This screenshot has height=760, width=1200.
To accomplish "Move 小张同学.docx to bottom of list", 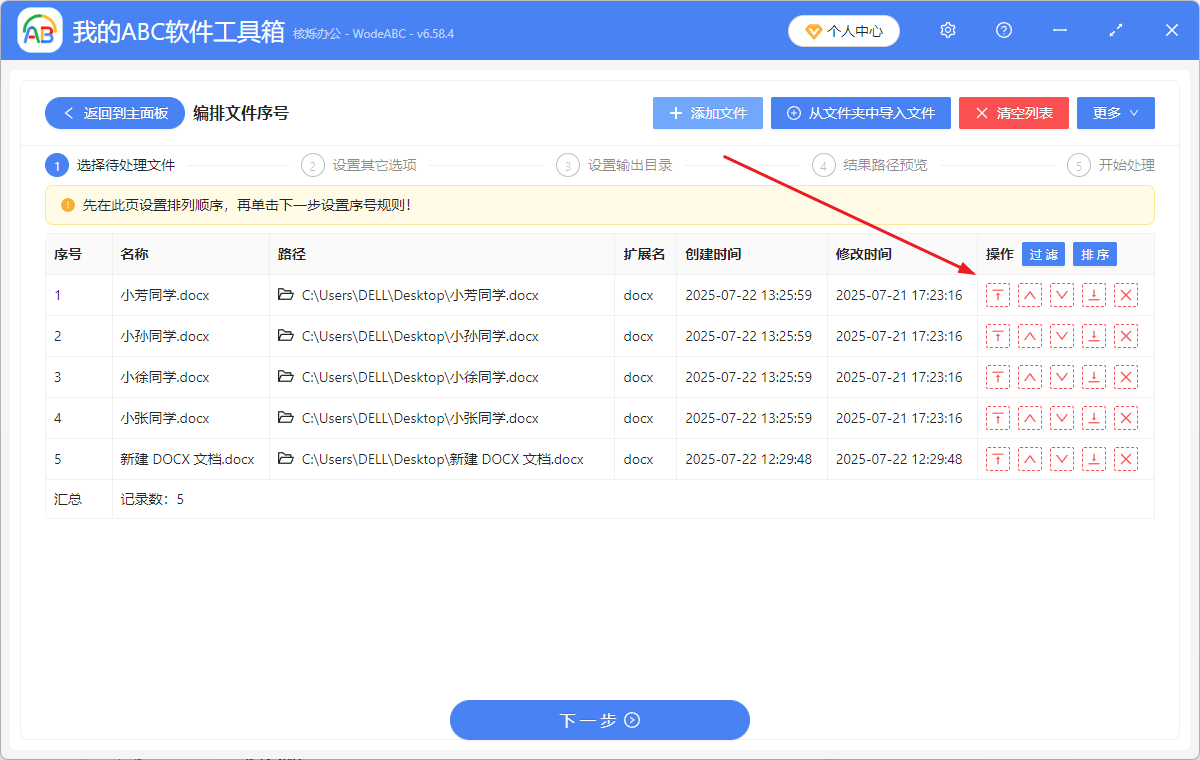I will (x=1093, y=418).
